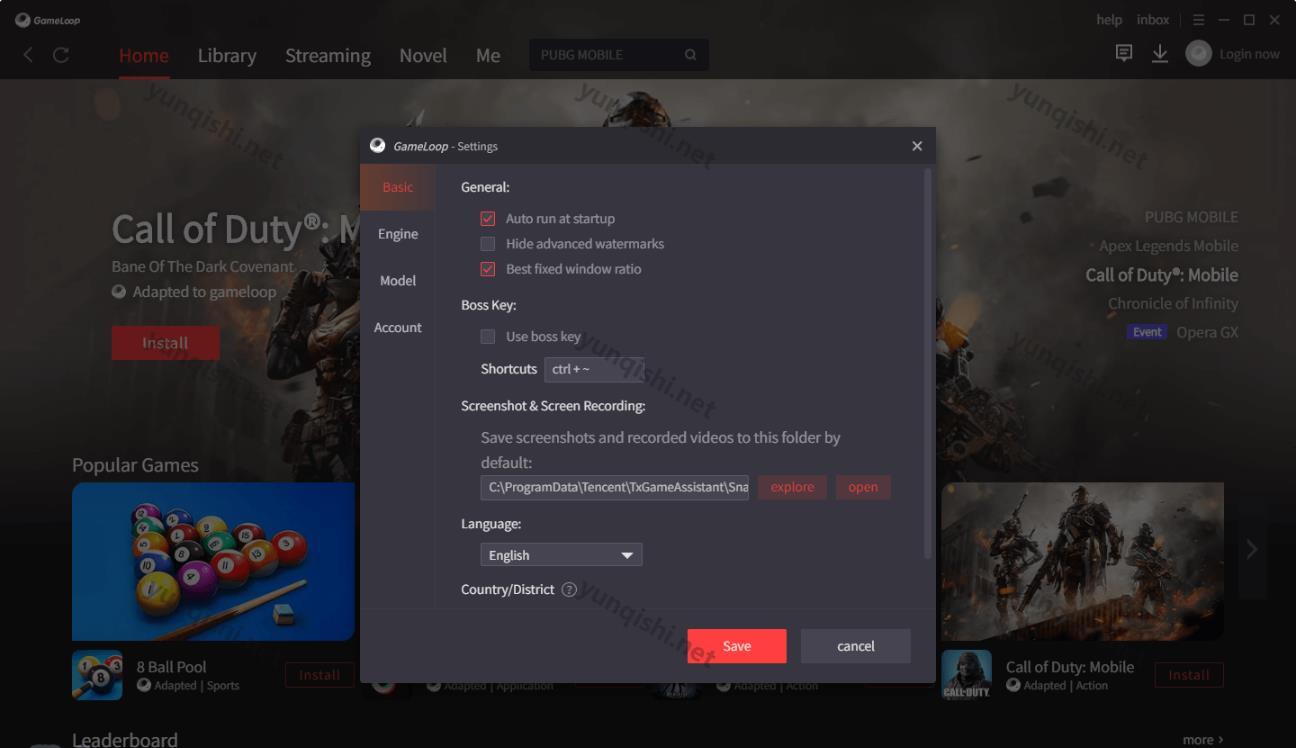Click Login now
Screen dimensions: 1296x748
point(1249,54)
